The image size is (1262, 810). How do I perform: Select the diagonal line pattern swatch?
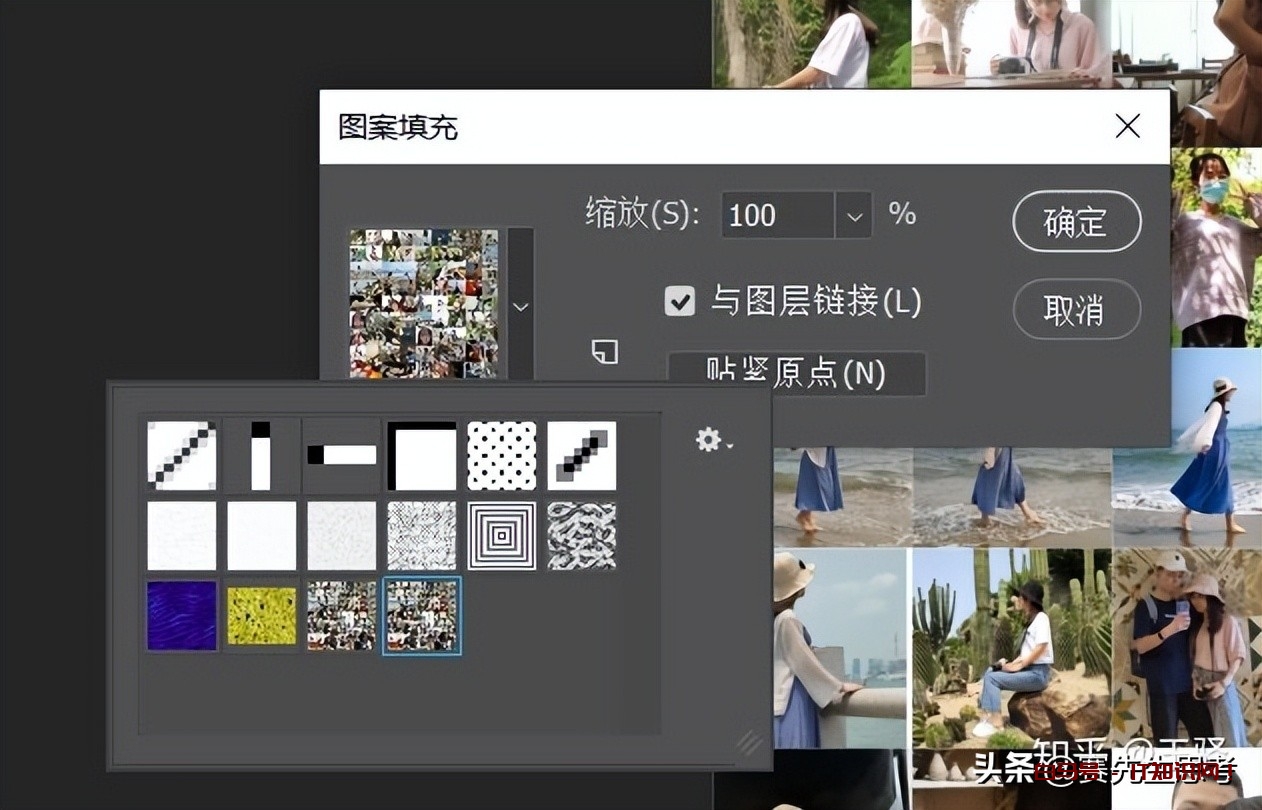point(181,456)
